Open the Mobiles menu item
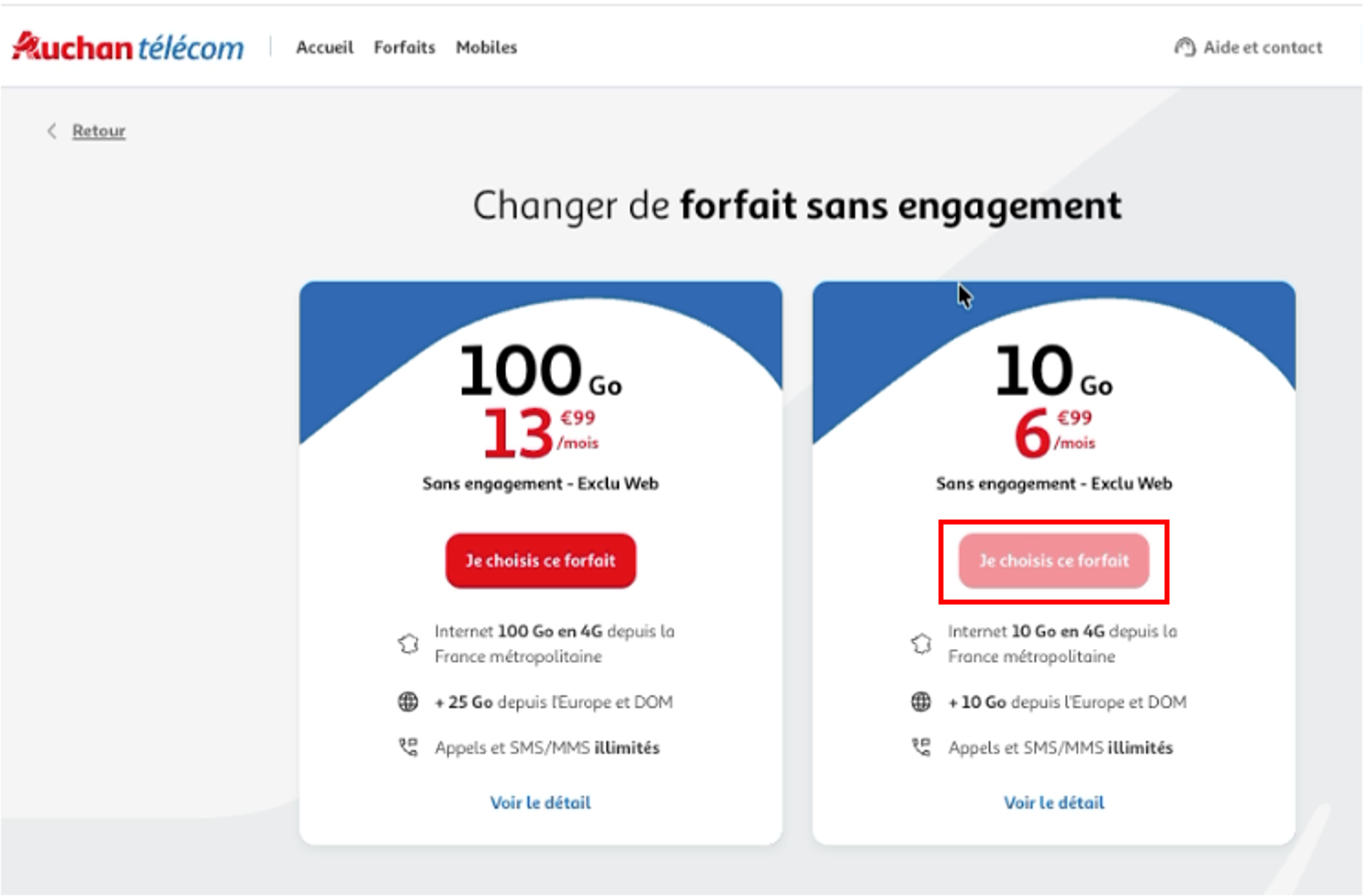The height and width of the screenshot is (896, 1364). click(x=487, y=47)
